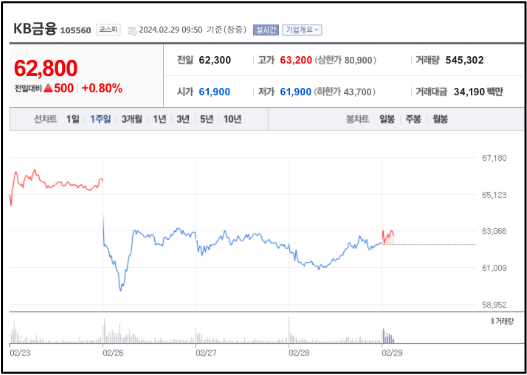Switch to 월봉 candlestick chart
Viewport: 527px width, 375px height.
440,119
